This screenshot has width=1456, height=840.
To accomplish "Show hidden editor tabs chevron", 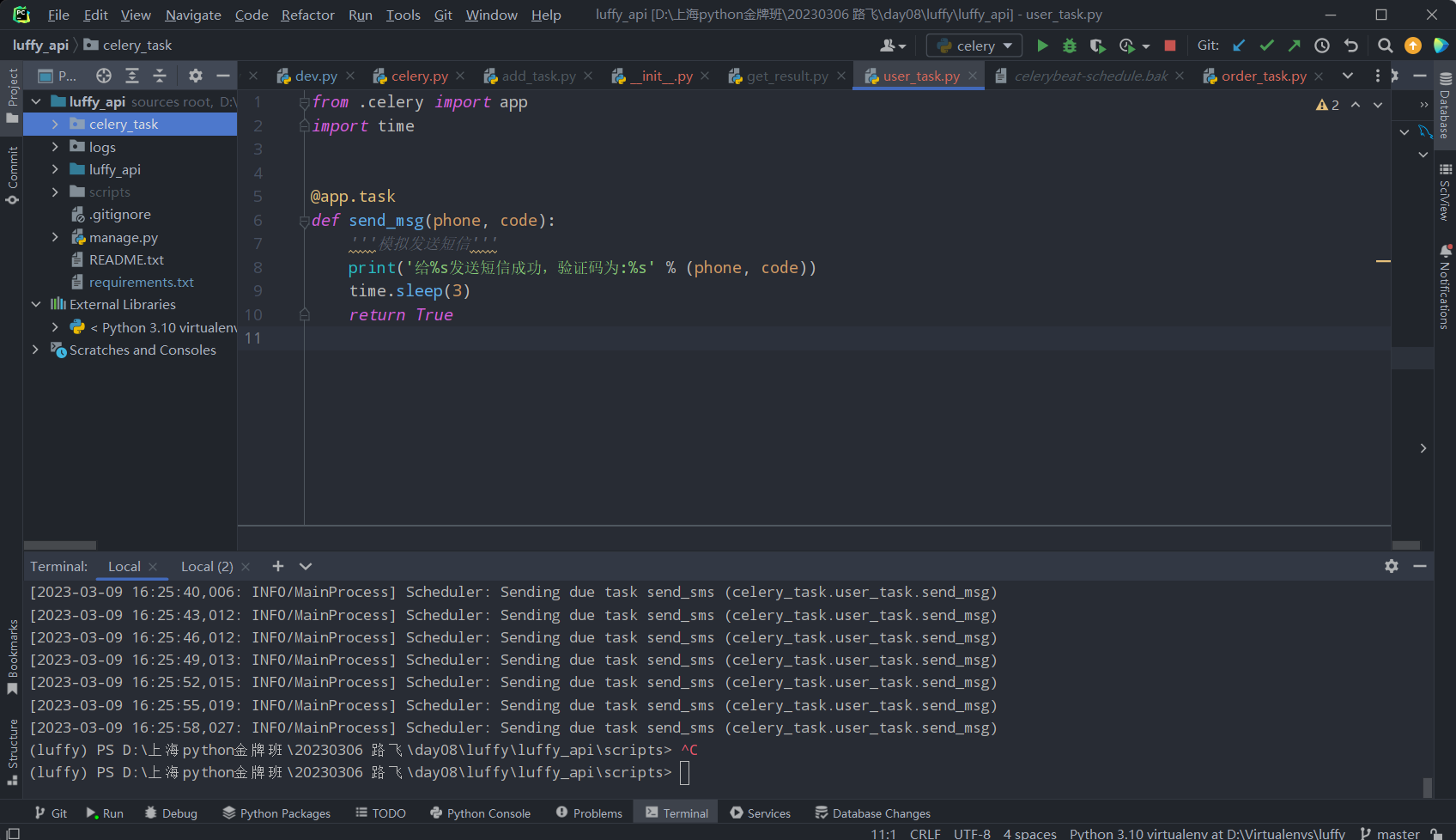I will 1348,76.
